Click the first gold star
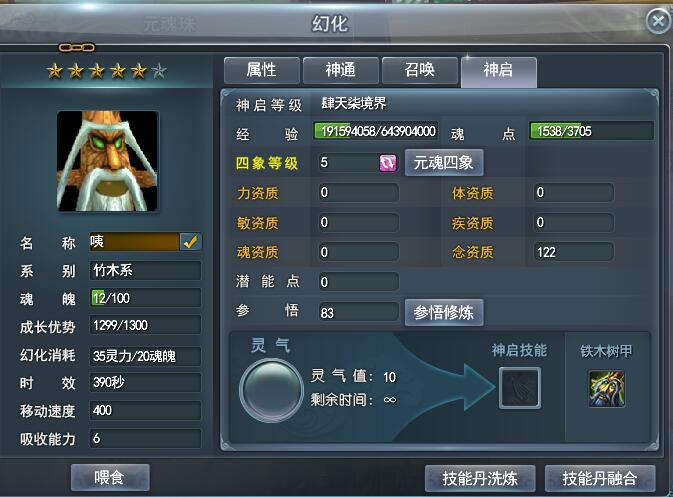 click(55, 71)
